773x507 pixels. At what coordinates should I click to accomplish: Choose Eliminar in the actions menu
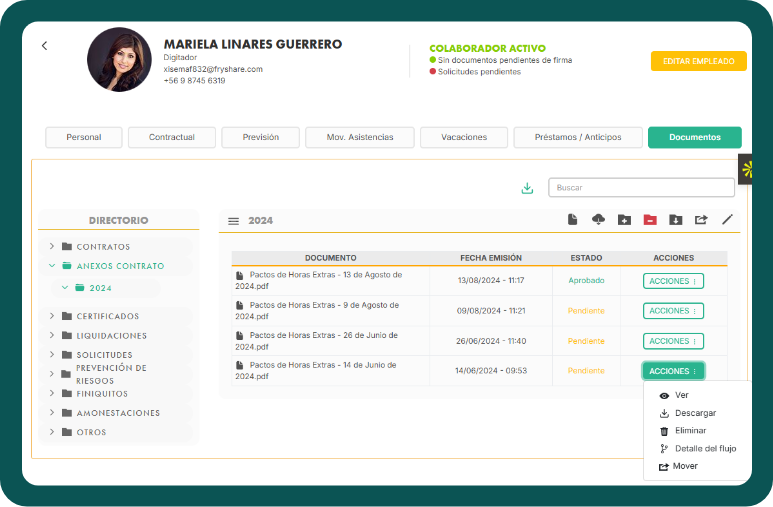(x=690, y=430)
